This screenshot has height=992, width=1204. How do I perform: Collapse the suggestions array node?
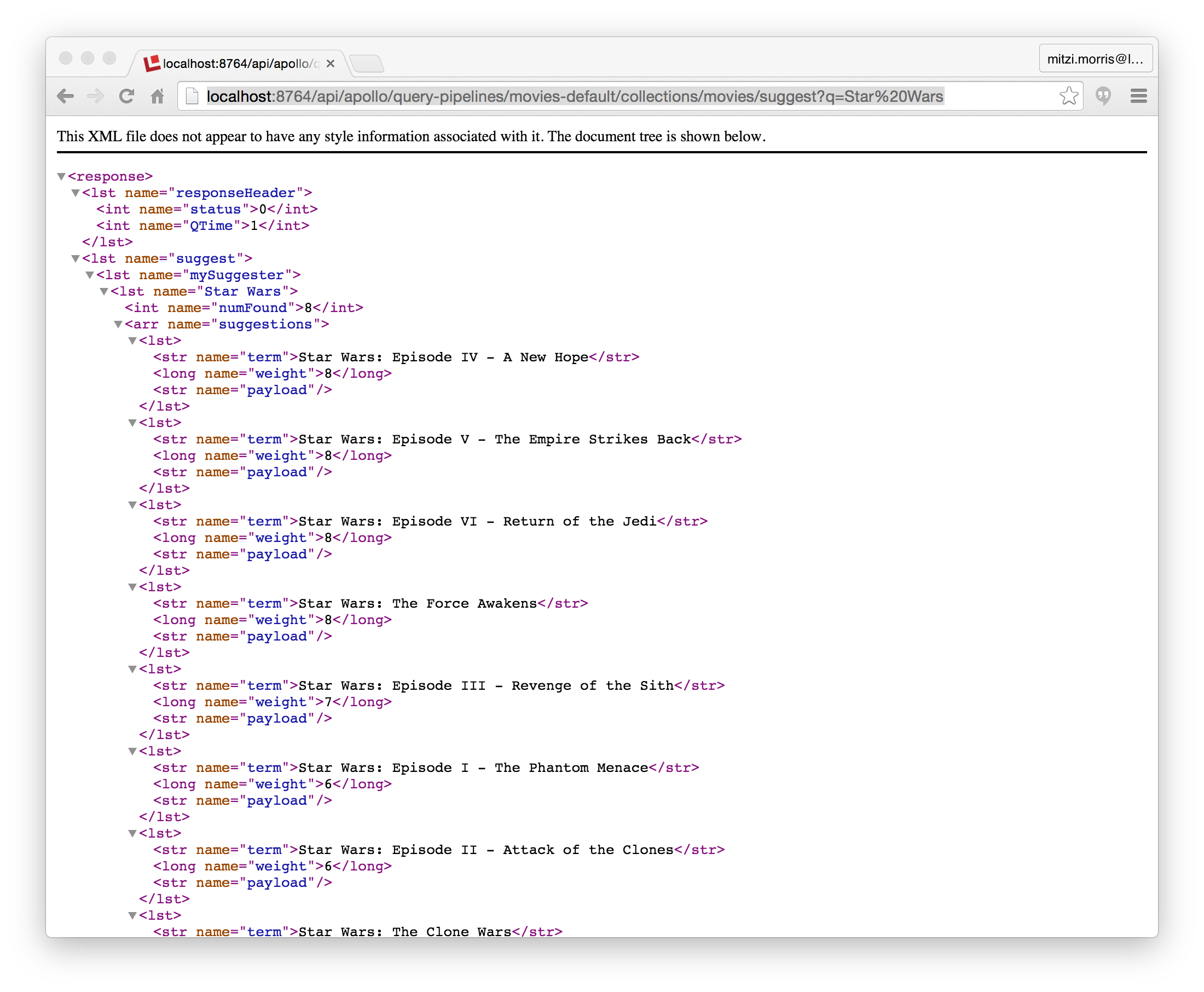[118, 325]
